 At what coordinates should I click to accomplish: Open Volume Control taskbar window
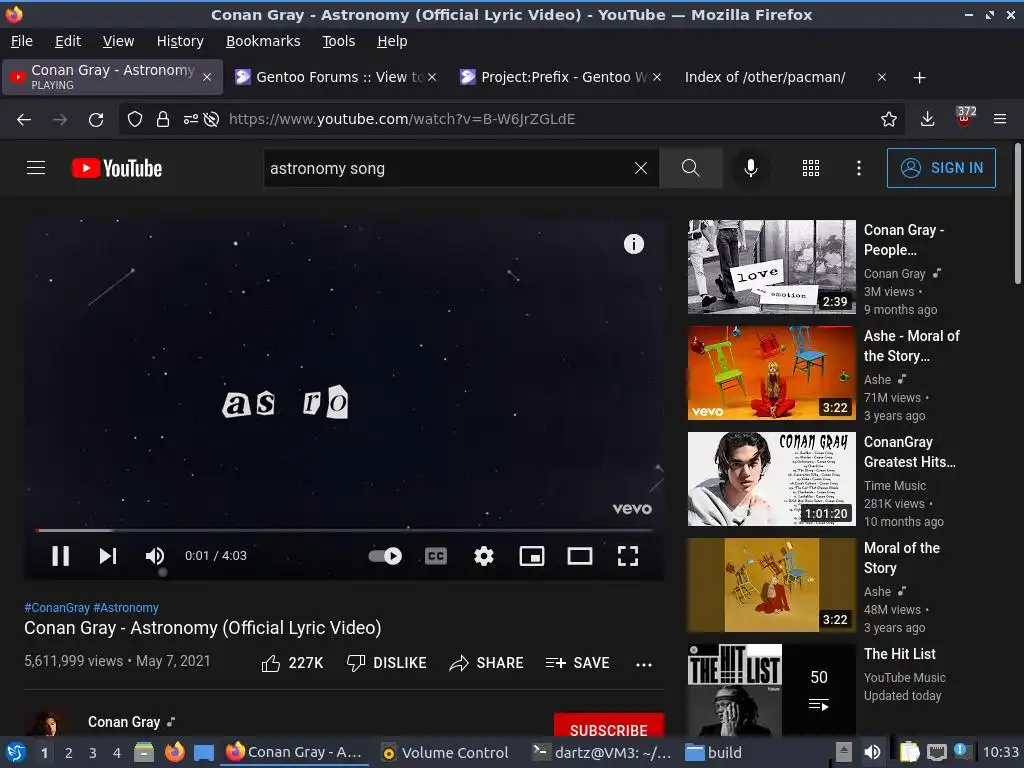pyautogui.click(x=446, y=752)
